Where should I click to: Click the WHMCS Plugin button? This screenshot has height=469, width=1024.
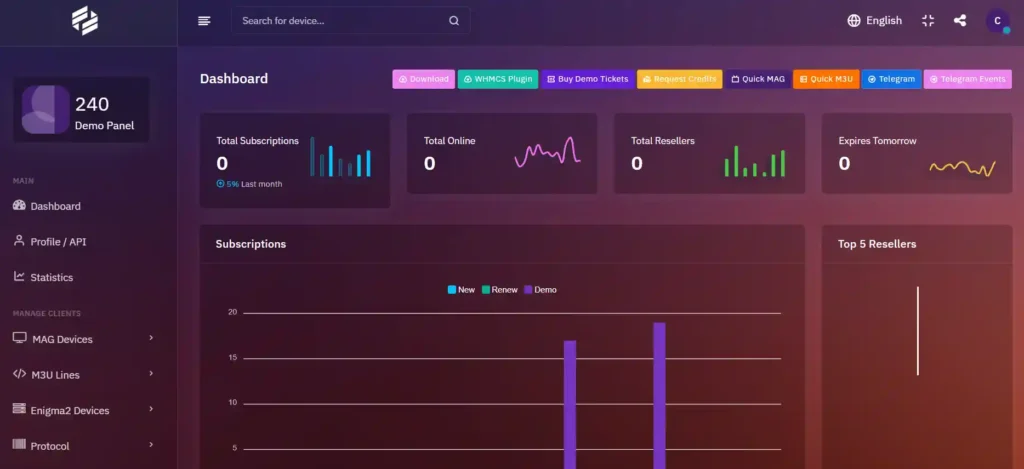point(498,79)
